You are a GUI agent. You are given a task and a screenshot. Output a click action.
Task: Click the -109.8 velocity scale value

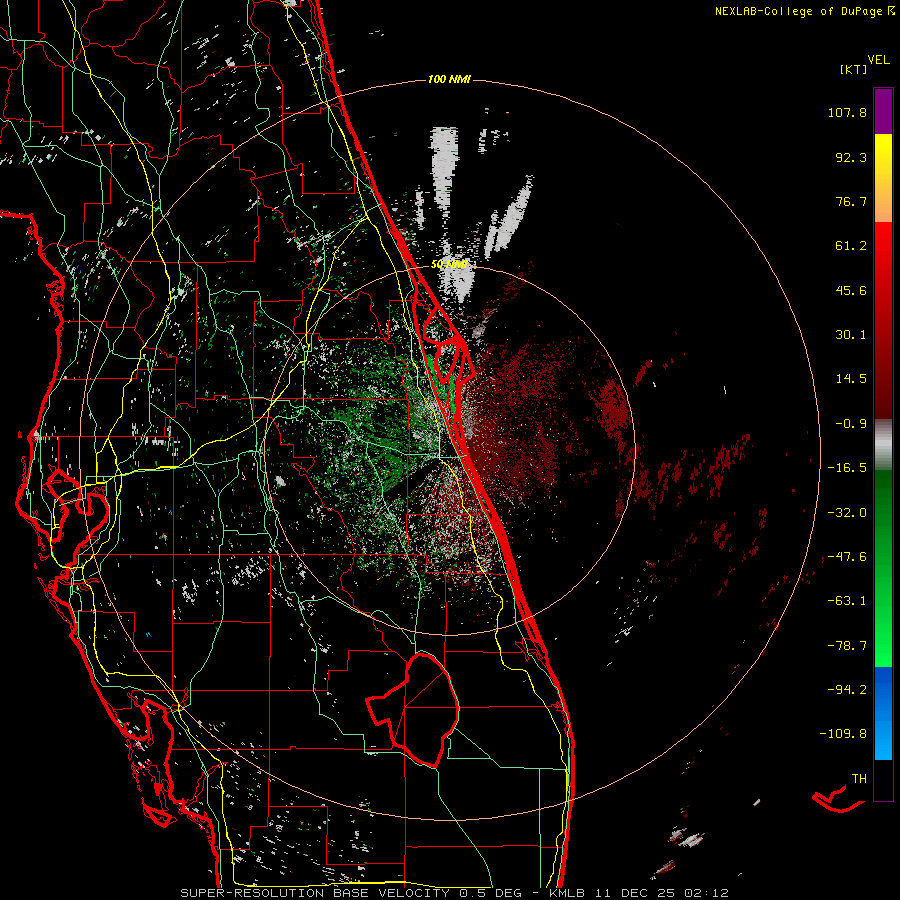click(843, 734)
